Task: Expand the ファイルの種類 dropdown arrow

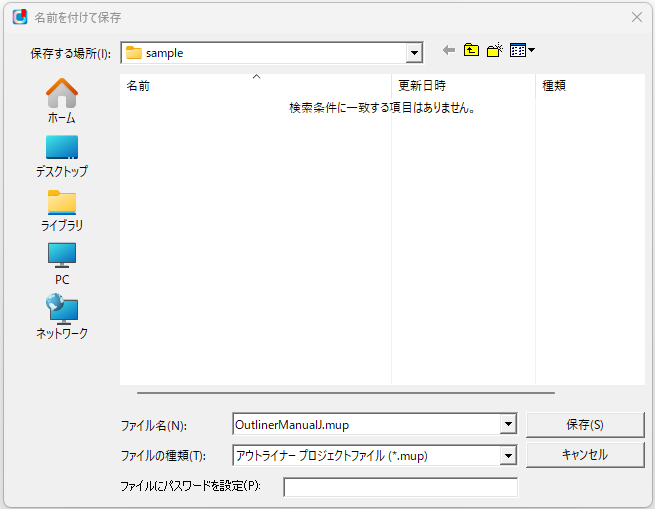Action: click(508, 456)
